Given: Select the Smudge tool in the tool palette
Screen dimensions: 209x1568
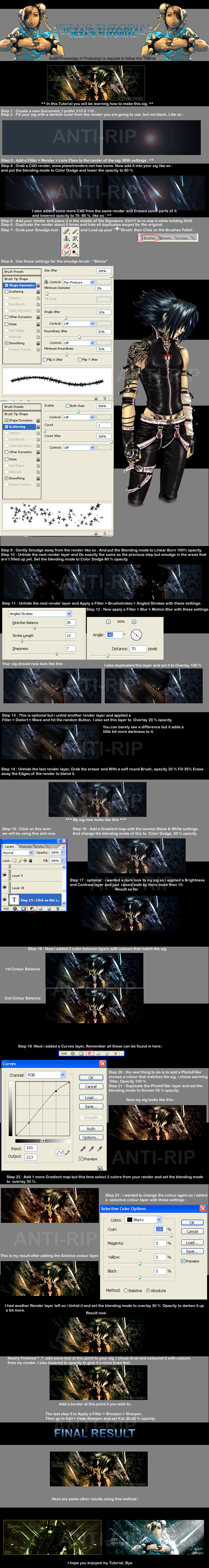Looking at the screenshot, I should point(66,252).
